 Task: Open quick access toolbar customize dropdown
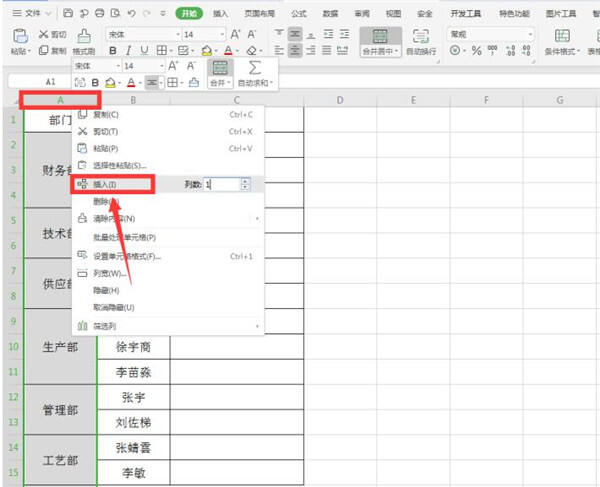tap(163, 13)
